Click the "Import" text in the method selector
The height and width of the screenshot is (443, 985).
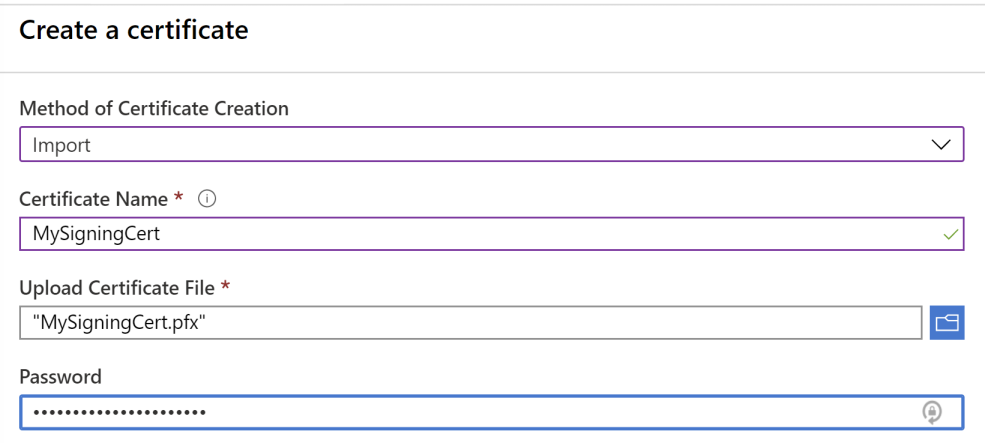pyautogui.click(x=61, y=145)
